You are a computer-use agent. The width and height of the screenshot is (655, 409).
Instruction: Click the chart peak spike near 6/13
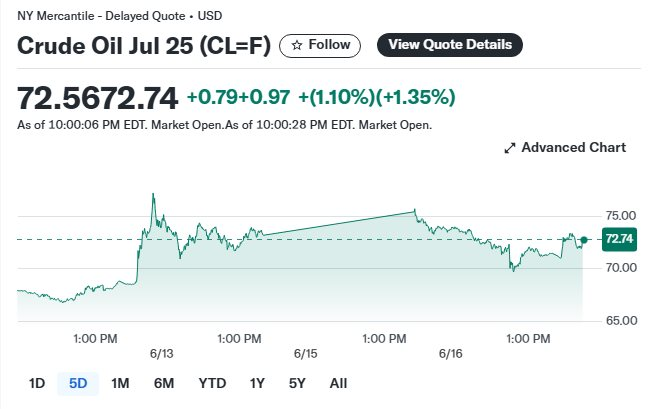point(152,195)
